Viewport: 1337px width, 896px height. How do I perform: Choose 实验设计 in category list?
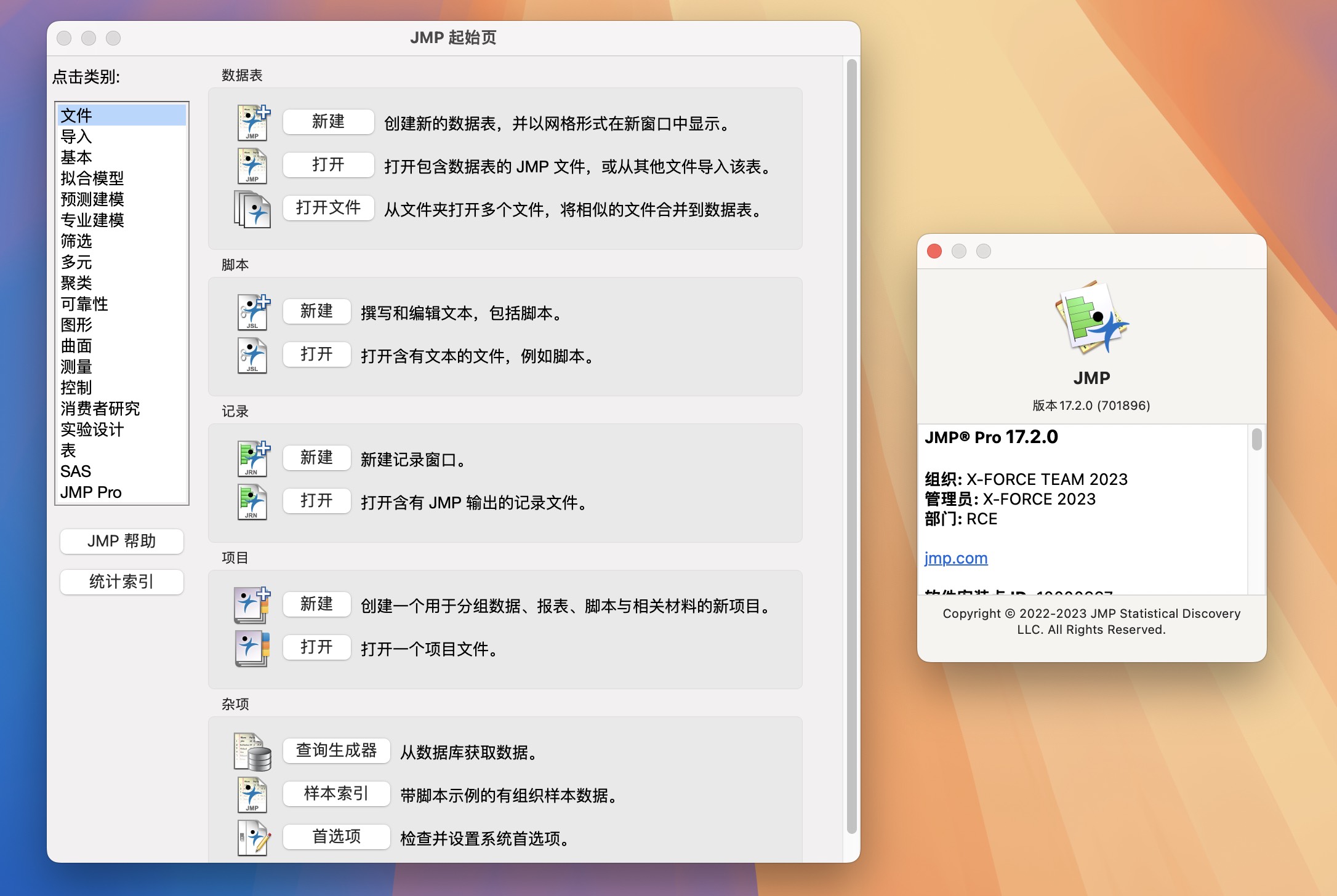pos(122,429)
